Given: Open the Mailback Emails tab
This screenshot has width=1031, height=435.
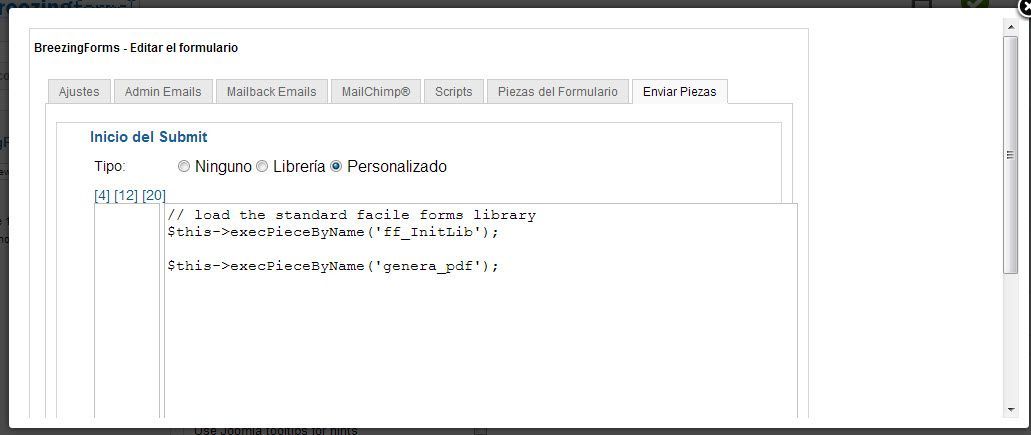Looking at the screenshot, I should pyautogui.click(x=272, y=91).
